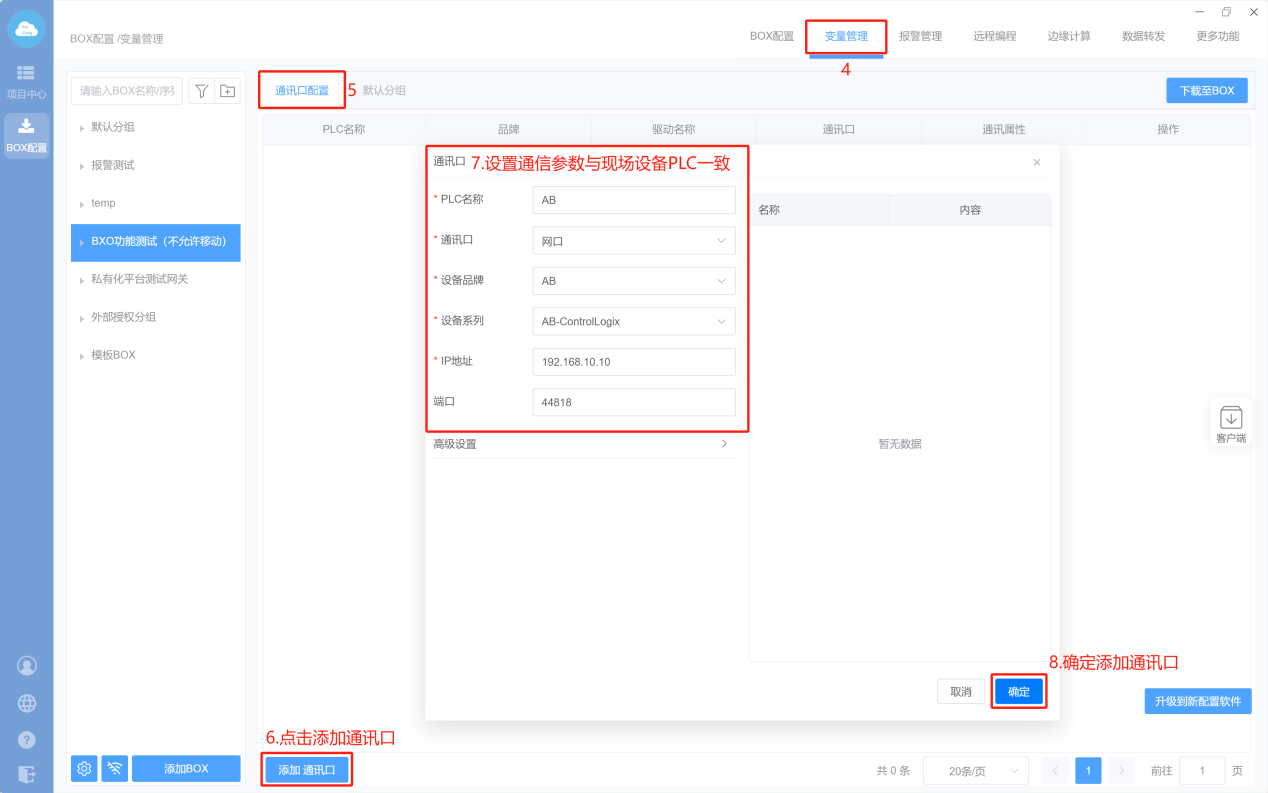Screen dimensions: 1268x793
Task: Close the 通讯口 dialog with the X
Action: (x=1036, y=162)
